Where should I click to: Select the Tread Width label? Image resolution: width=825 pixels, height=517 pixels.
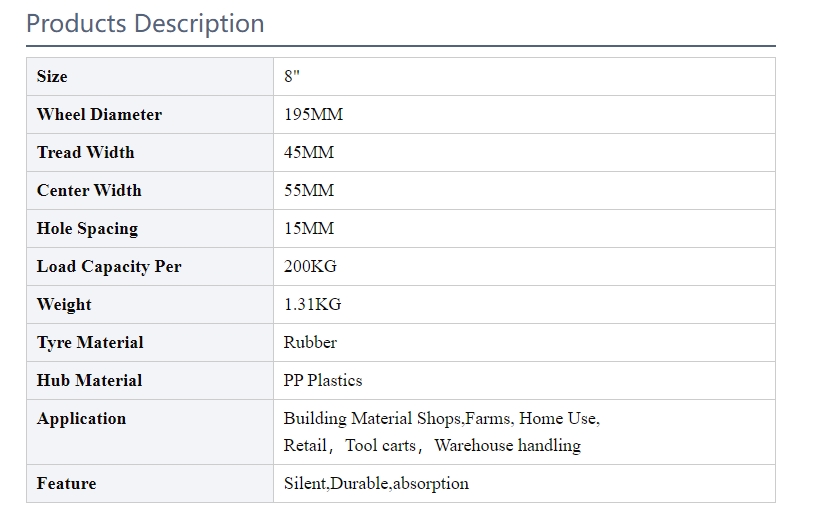pyautogui.click(x=86, y=152)
